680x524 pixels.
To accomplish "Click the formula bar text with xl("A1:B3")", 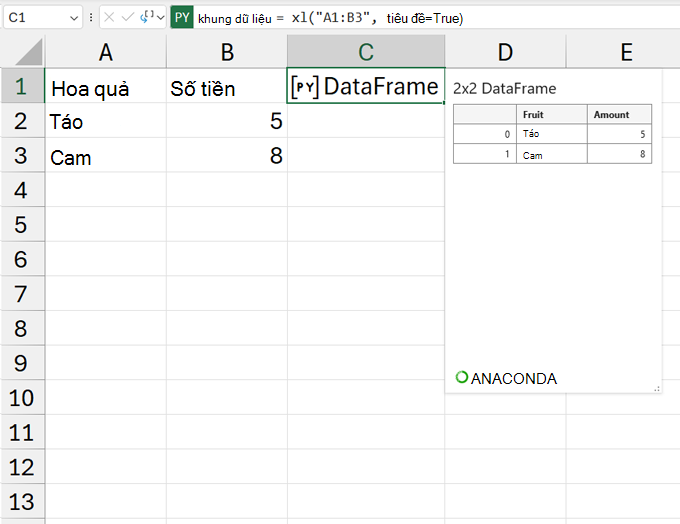I will [x=330, y=18].
